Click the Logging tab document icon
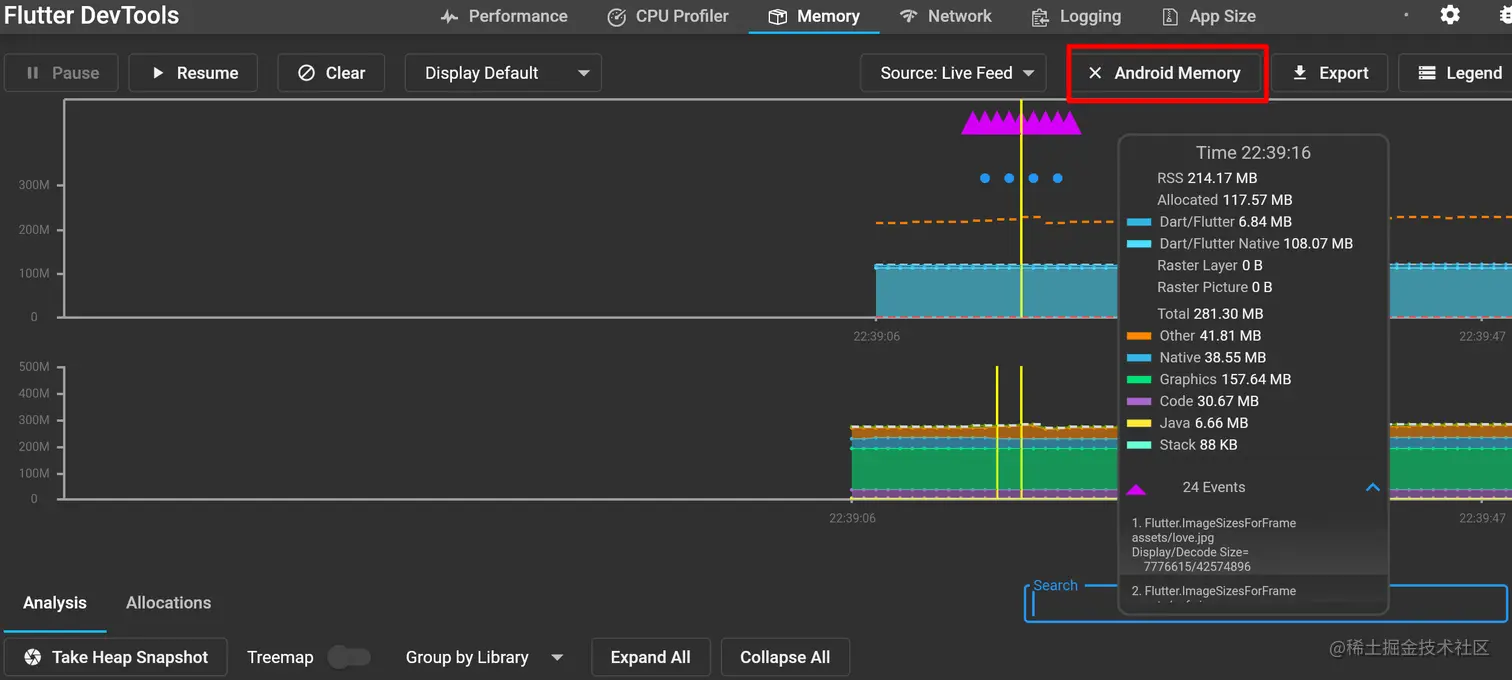 point(1041,17)
